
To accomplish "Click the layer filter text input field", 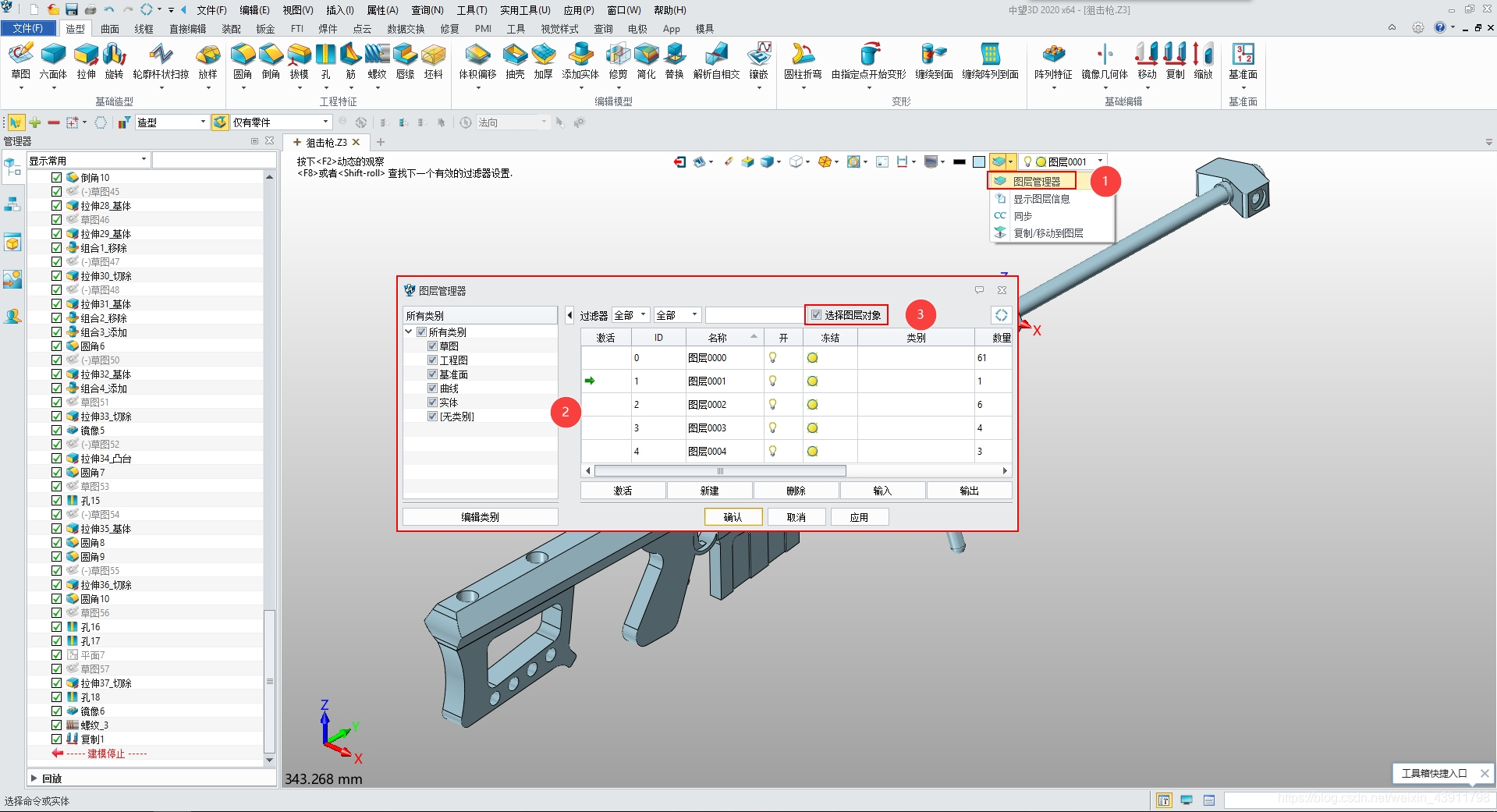I will click(x=754, y=315).
